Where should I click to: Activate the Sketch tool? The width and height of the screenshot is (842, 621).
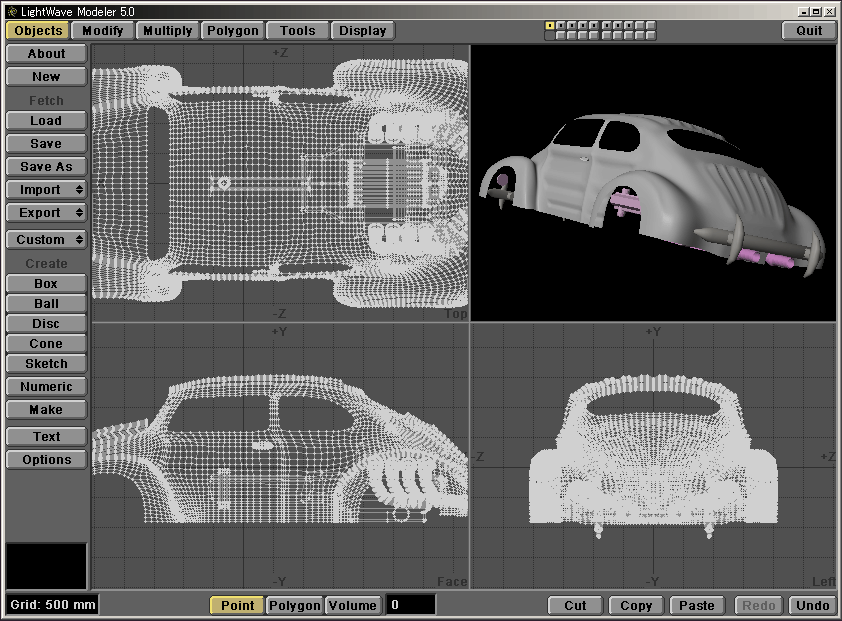click(46, 364)
